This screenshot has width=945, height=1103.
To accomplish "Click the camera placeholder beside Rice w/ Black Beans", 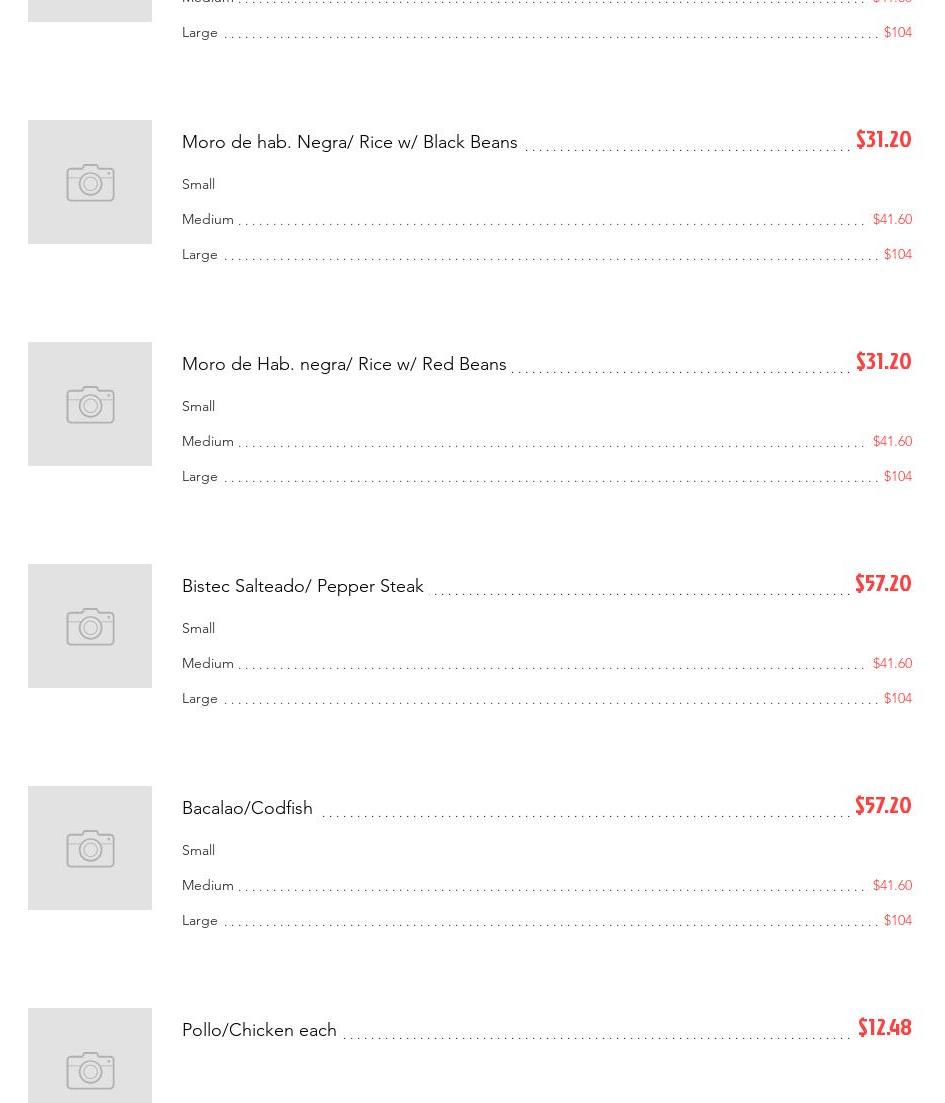I will tap(90, 182).
